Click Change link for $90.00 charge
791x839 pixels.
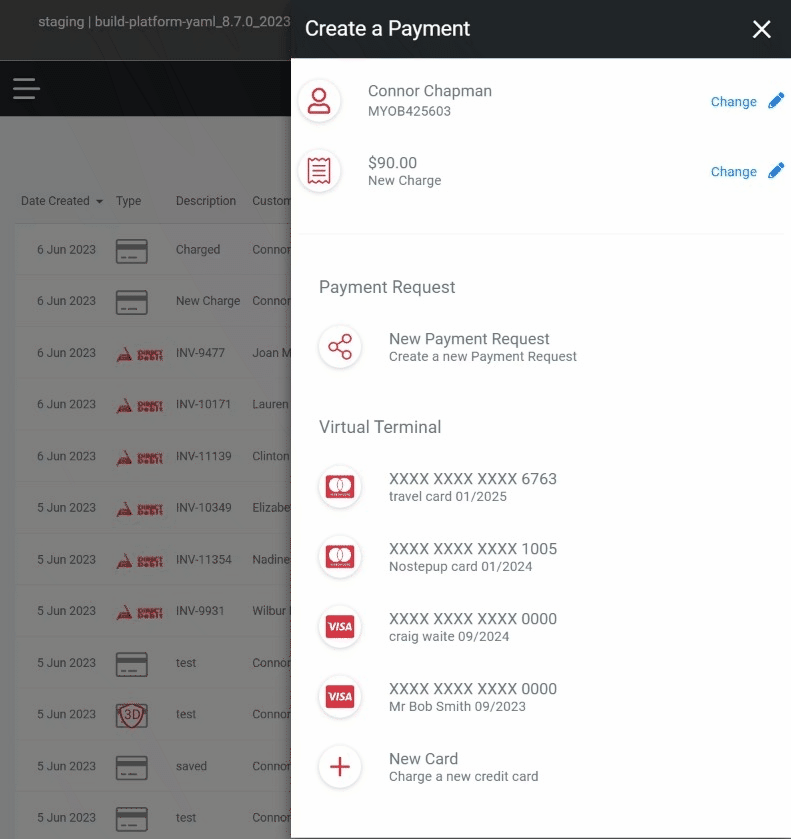[x=733, y=172]
